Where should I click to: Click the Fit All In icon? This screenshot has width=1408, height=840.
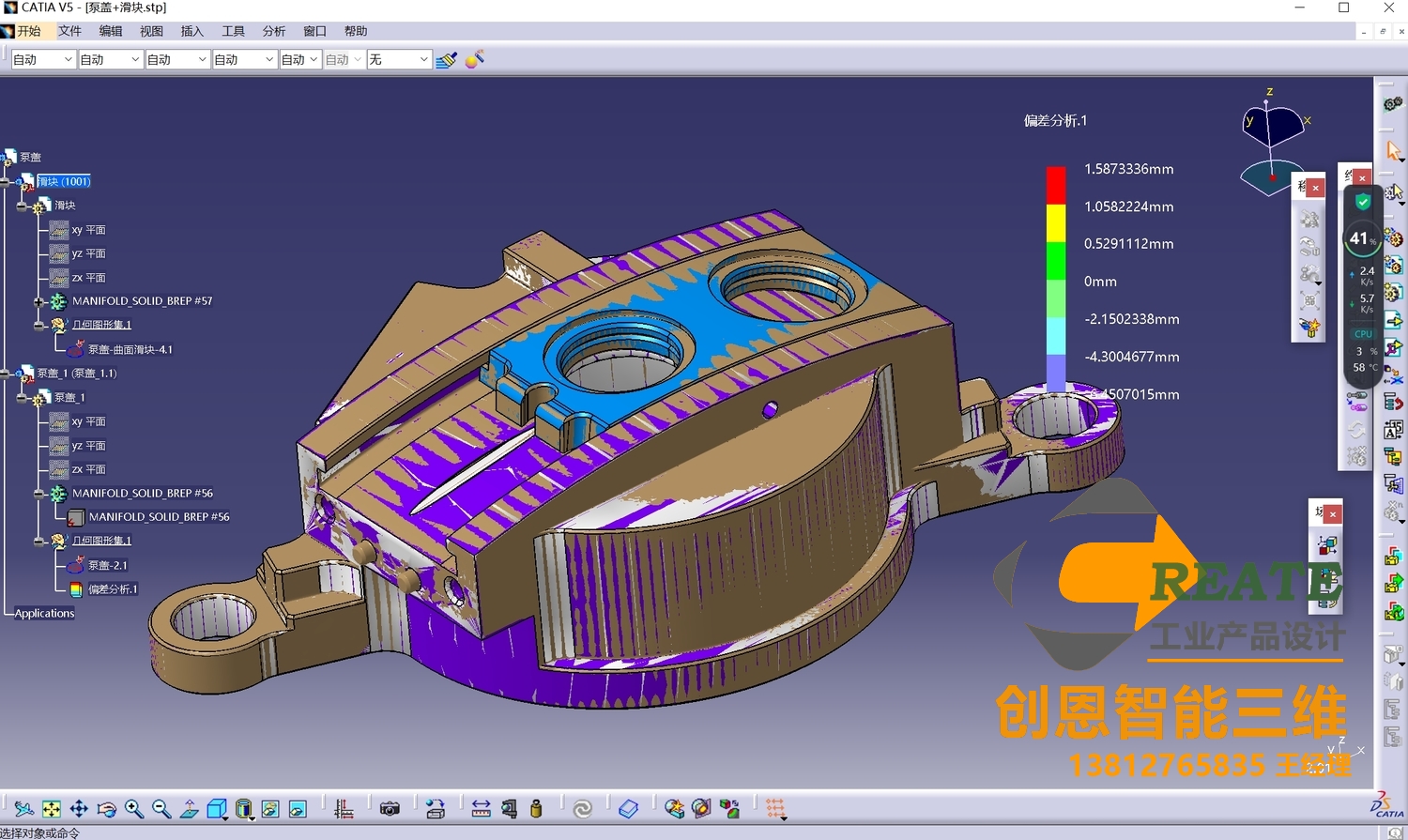(x=52, y=809)
